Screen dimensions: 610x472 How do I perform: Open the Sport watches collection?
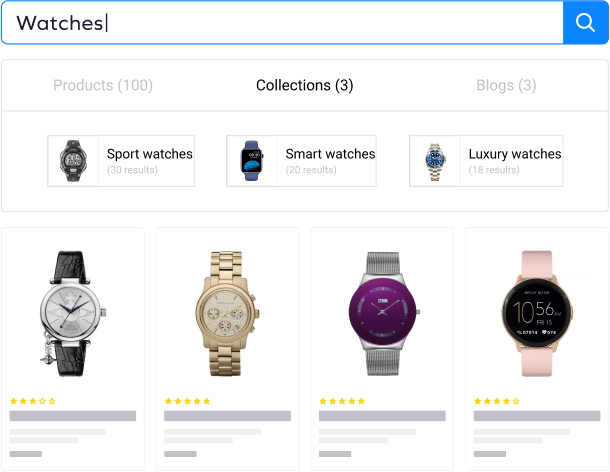(121, 161)
